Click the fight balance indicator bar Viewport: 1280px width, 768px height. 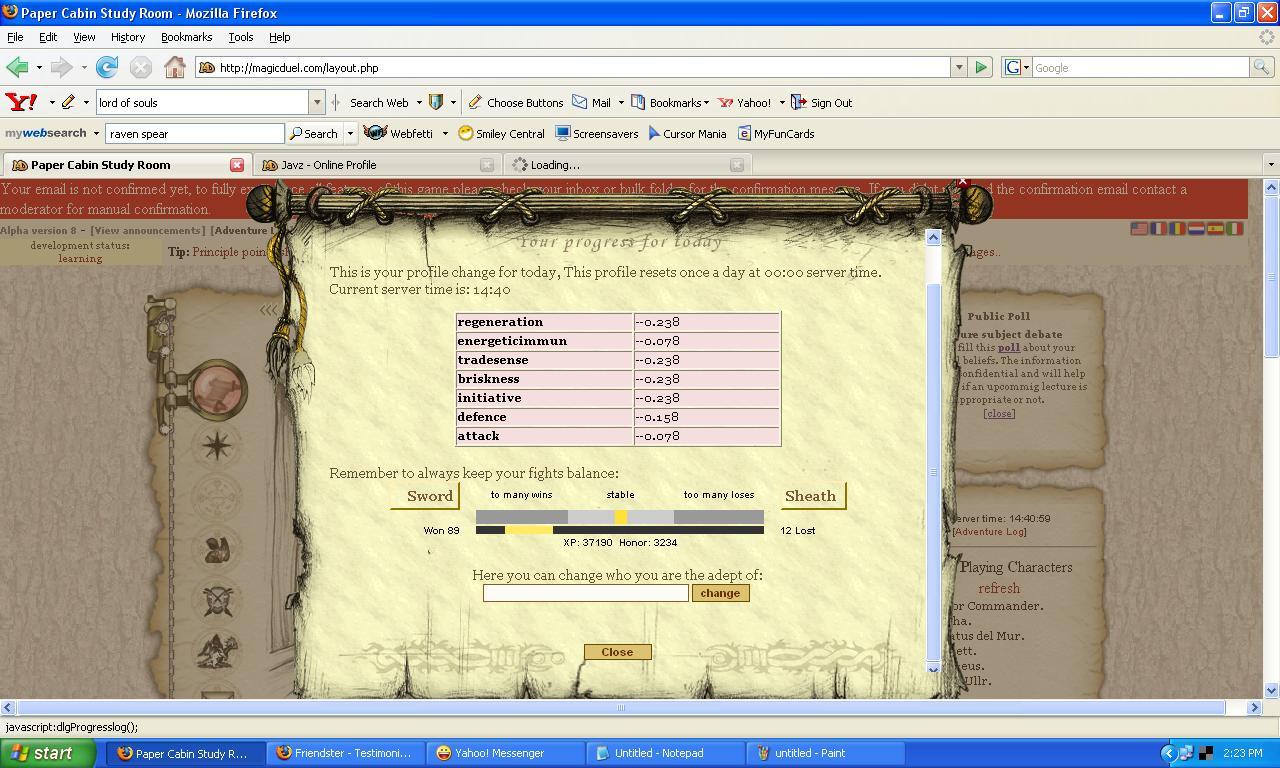coord(620,517)
